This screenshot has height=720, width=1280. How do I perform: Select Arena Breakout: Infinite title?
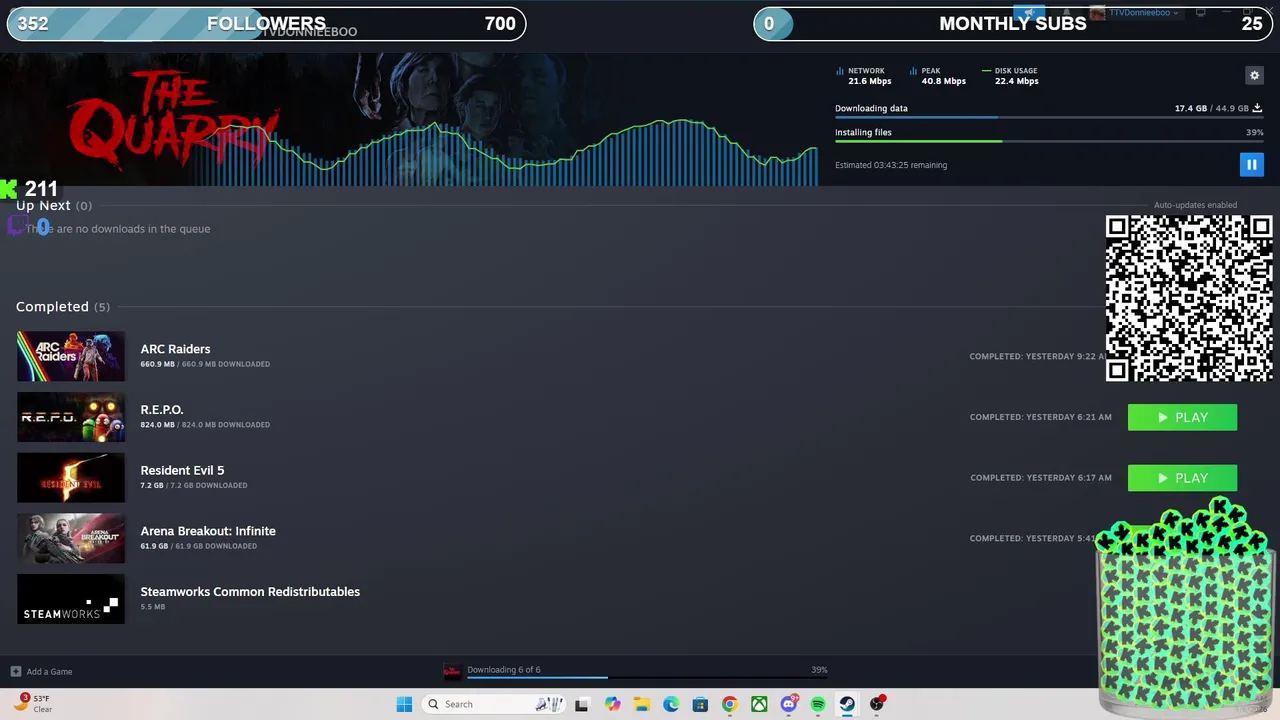coord(208,531)
